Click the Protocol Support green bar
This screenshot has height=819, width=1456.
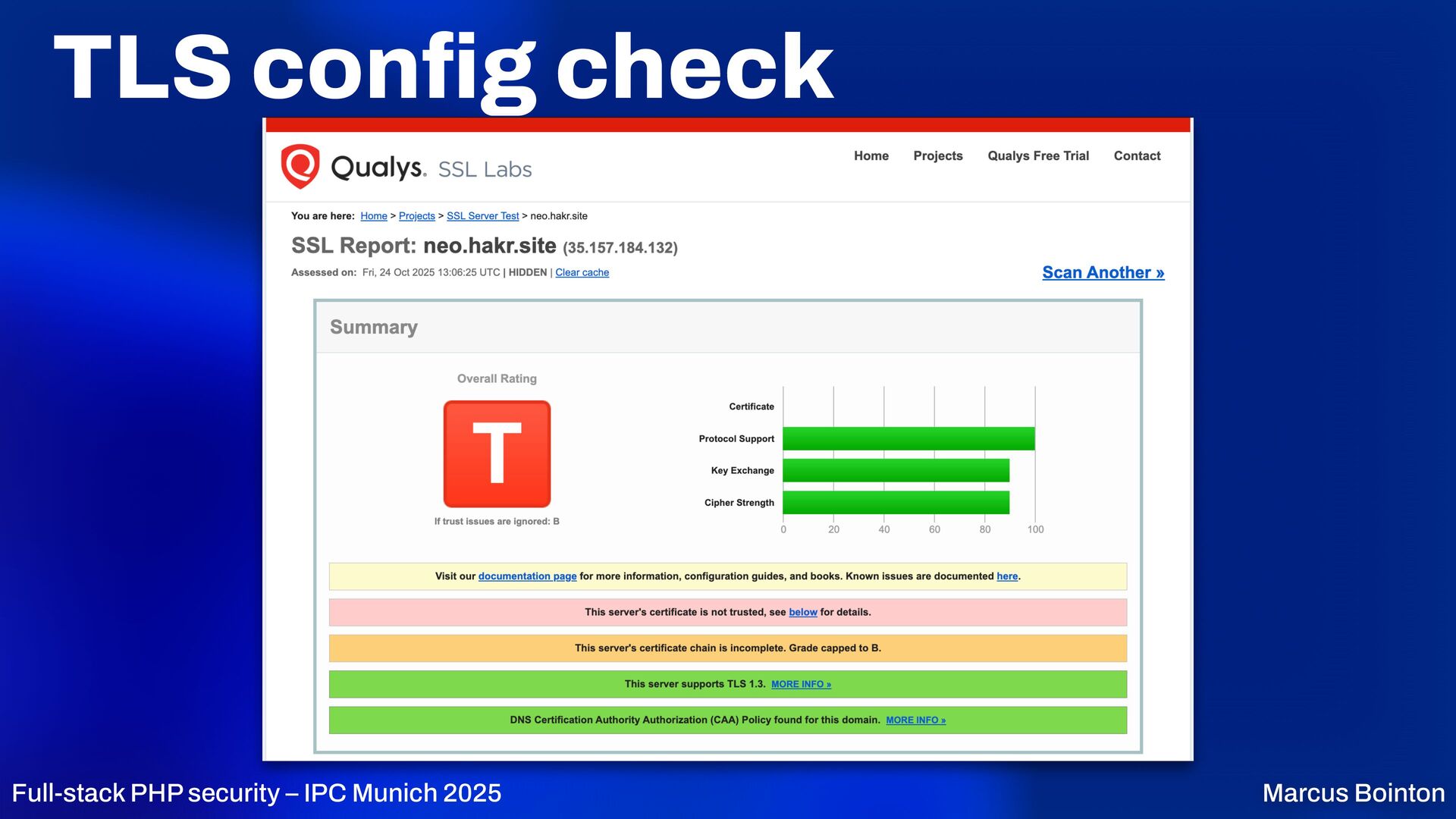pyautogui.click(x=908, y=438)
